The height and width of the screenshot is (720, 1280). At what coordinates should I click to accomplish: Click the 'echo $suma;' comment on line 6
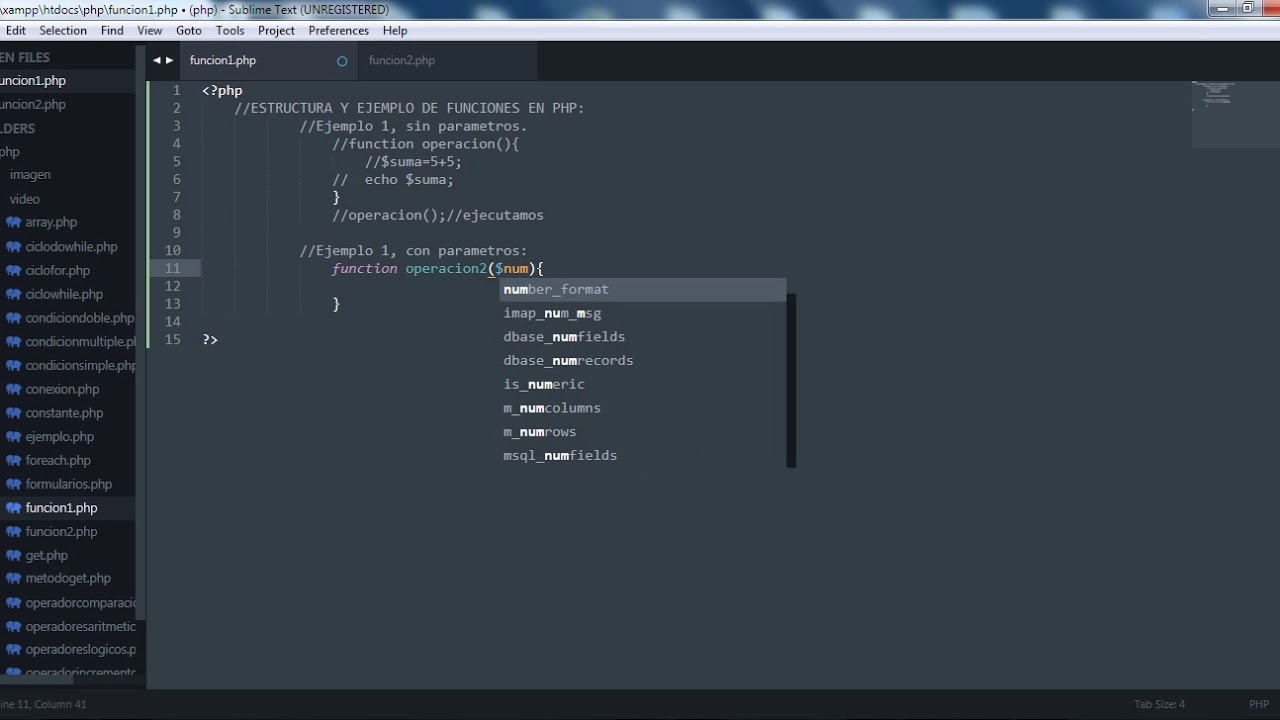[x=409, y=180]
